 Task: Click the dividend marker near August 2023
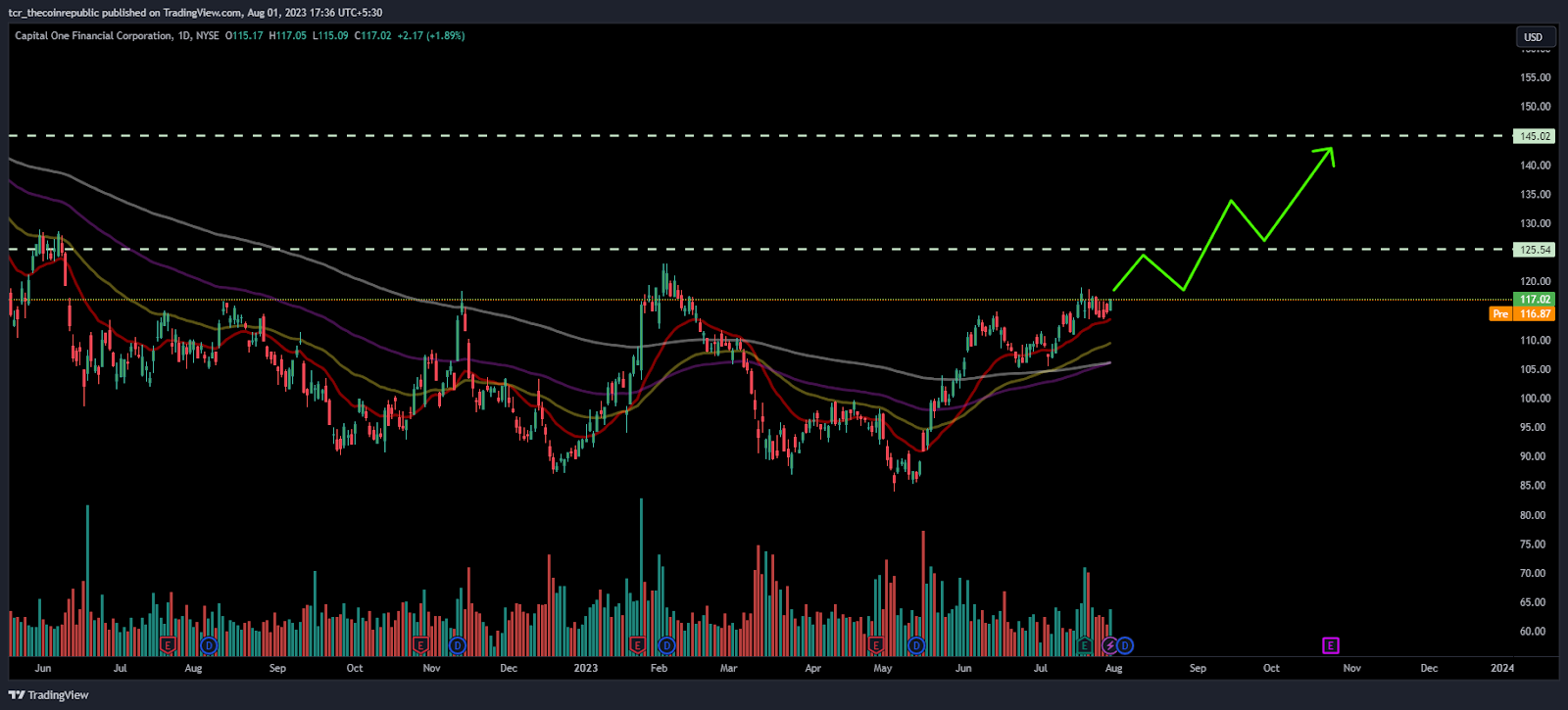click(1125, 645)
